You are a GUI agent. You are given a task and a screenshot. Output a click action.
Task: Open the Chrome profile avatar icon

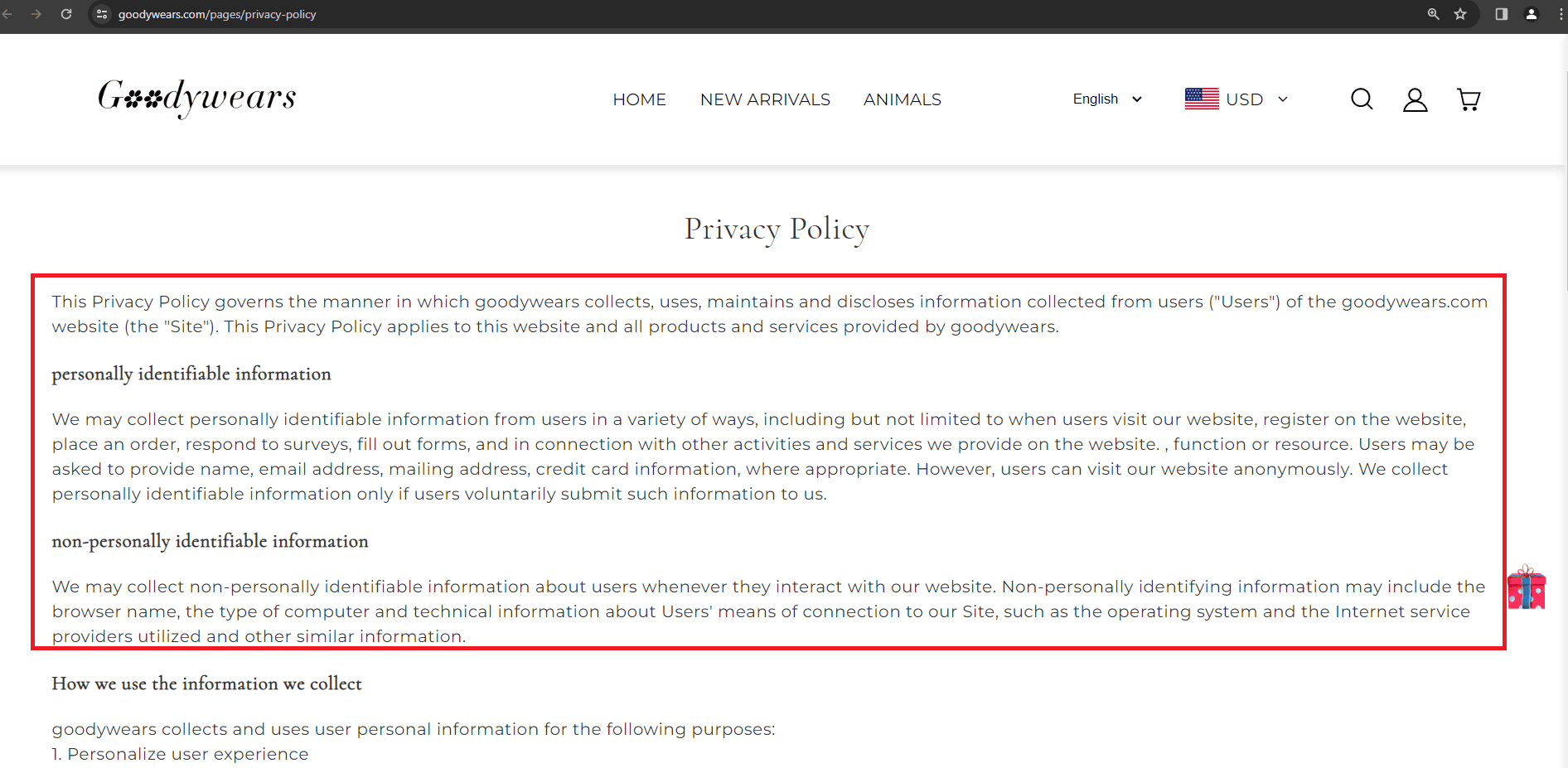click(x=1532, y=14)
